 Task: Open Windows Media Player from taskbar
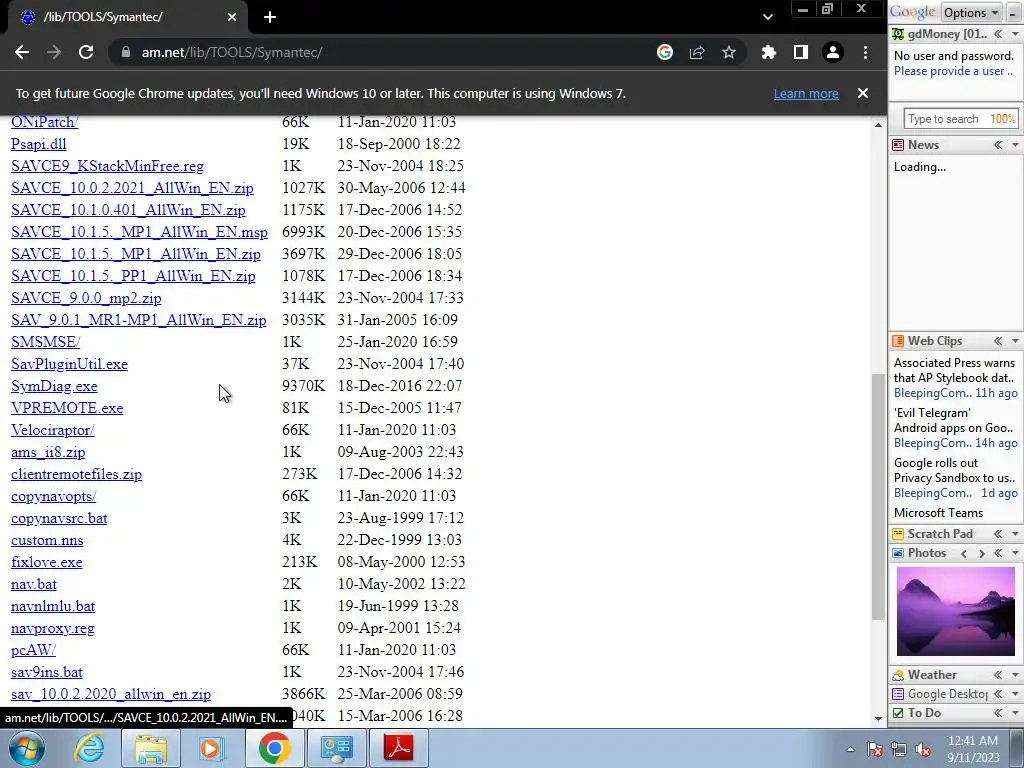(x=212, y=748)
